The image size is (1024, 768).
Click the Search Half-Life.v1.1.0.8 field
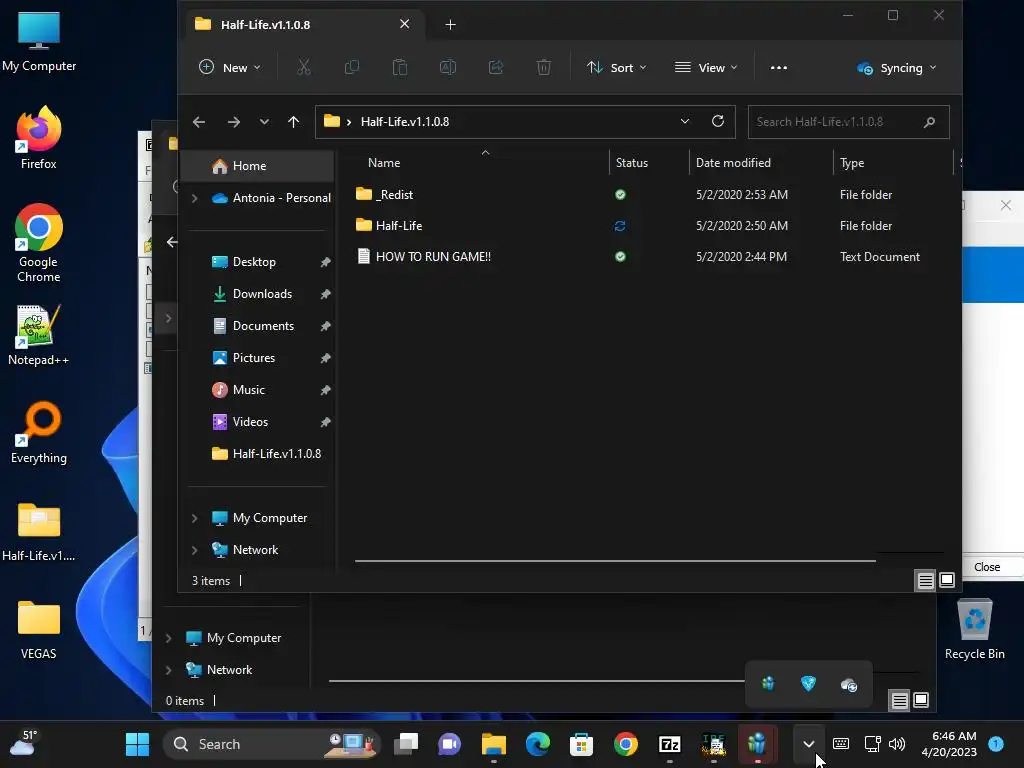(x=848, y=122)
